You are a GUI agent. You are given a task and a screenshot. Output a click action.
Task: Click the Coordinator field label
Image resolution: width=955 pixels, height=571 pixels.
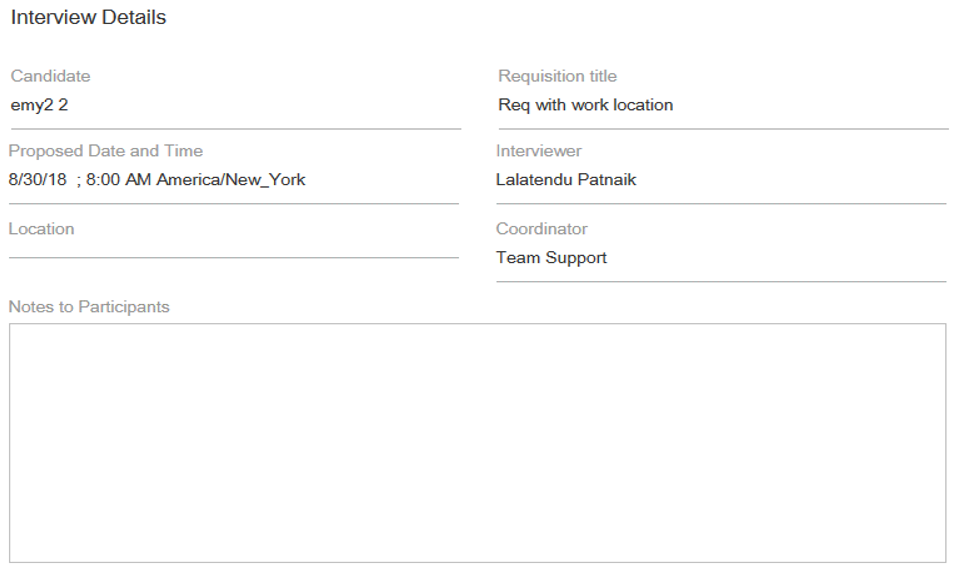(x=541, y=229)
